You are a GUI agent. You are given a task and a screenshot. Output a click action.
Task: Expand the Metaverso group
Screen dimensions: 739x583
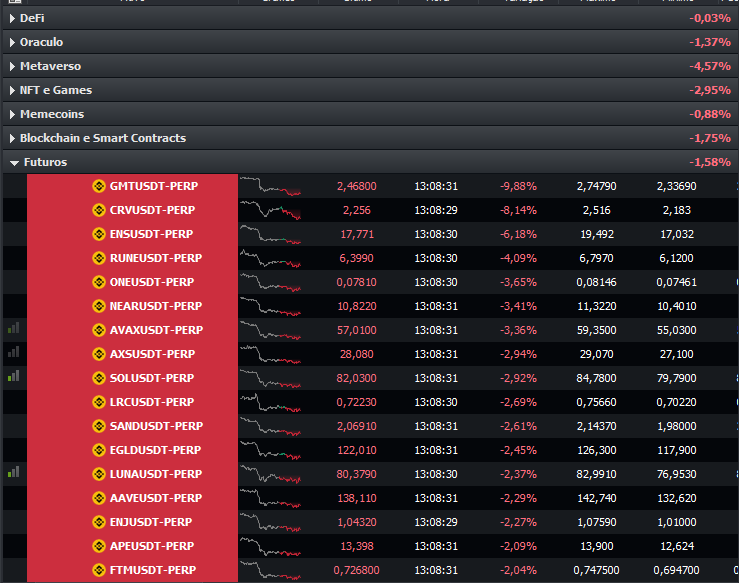point(12,66)
